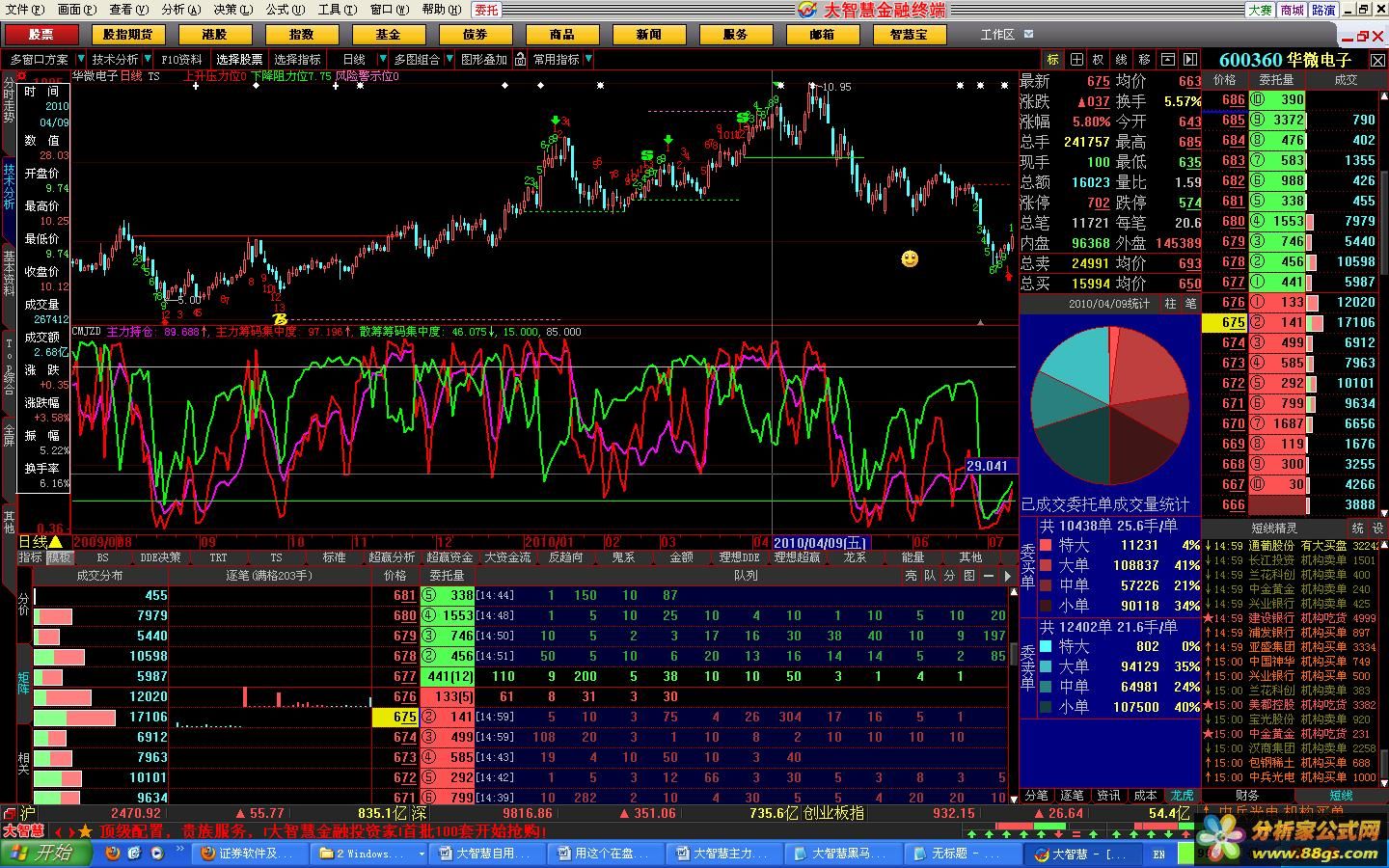Close the 600360 quote panel via its X icon
The height and width of the screenshot is (868, 1389).
pos(1378,60)
